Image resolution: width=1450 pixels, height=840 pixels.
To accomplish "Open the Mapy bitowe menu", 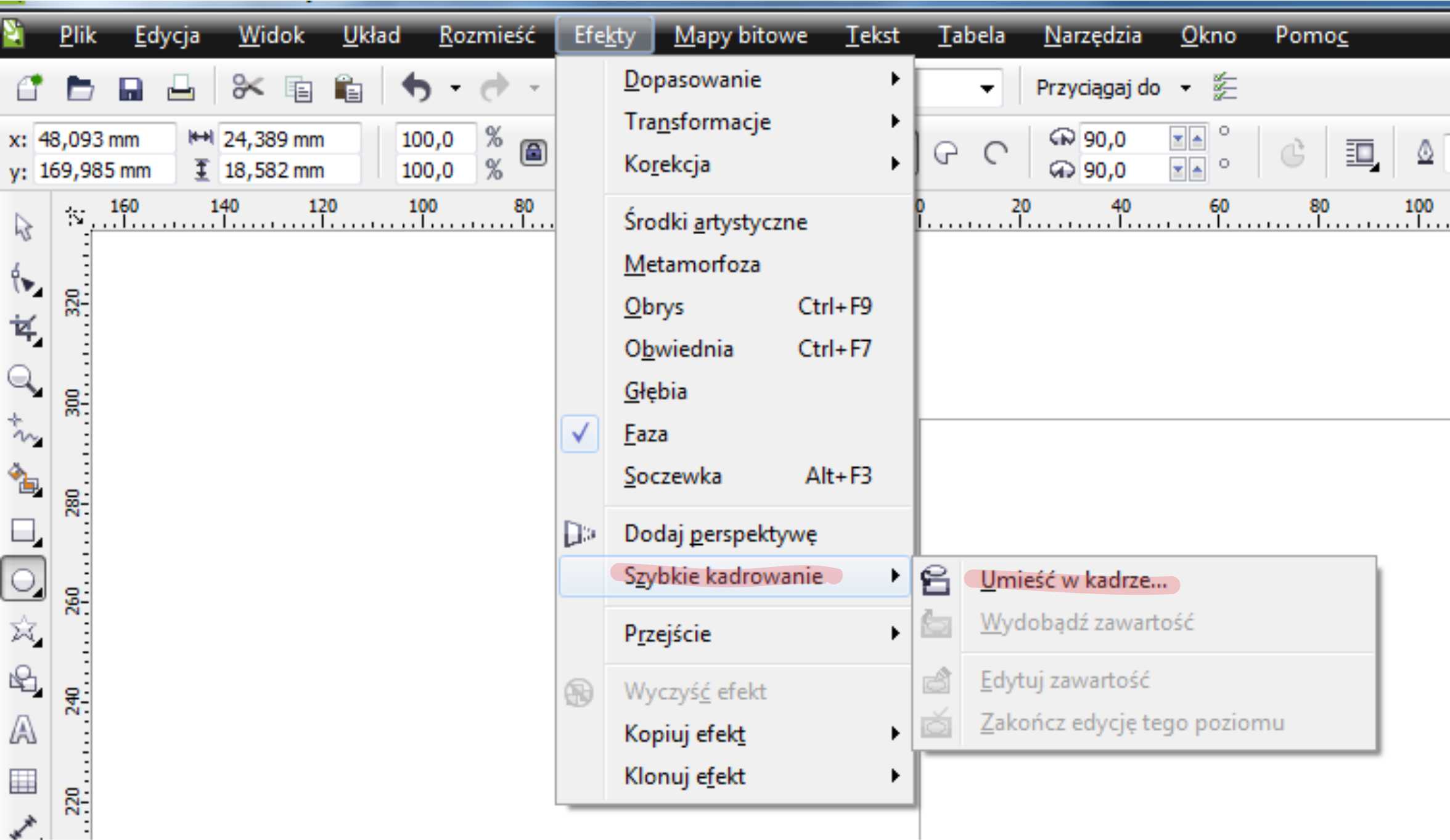I will (x=740, y=35).
